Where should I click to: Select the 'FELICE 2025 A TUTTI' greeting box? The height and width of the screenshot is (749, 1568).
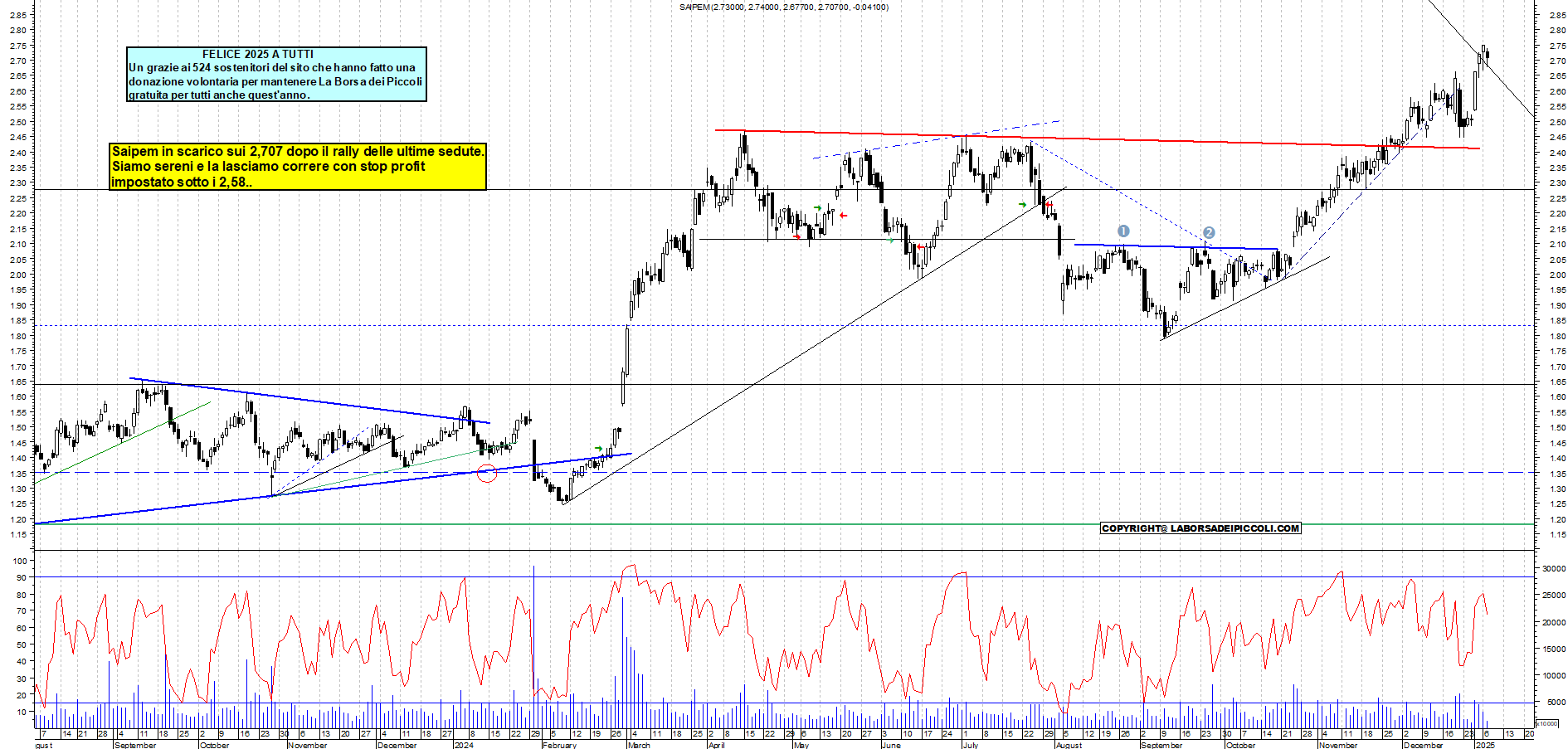coord(276,74)
